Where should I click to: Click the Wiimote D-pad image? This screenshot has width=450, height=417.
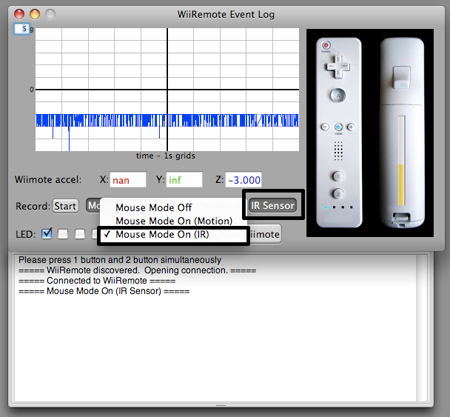click(338, 67)
